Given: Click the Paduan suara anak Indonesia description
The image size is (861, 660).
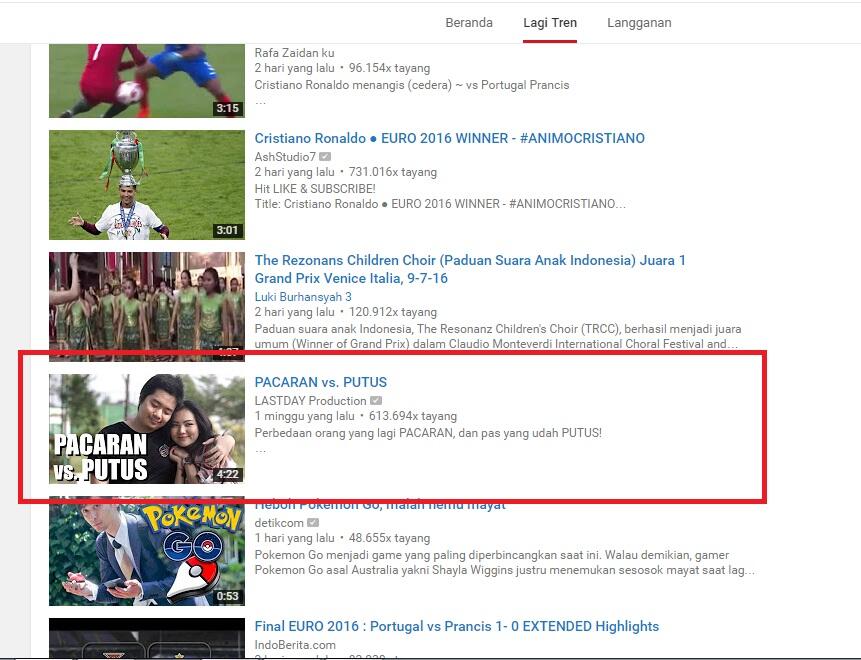Looking at the screenshot, I should pos(498,336).
